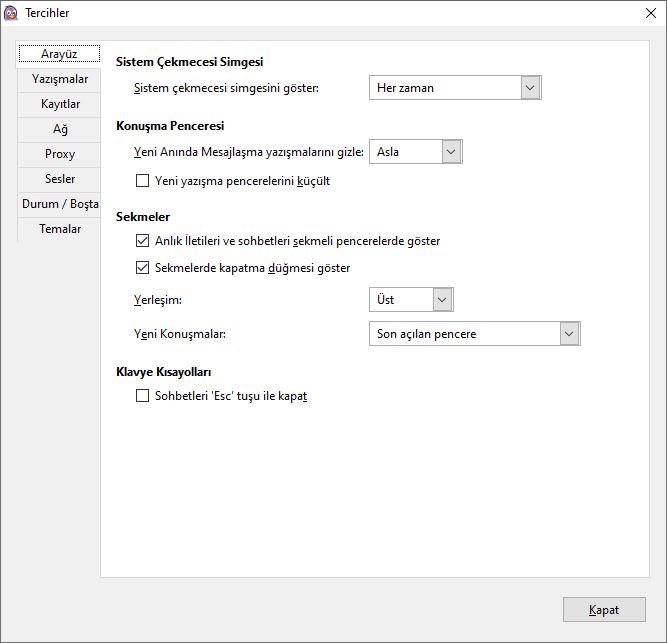Enable closing chats with Esc key
The image size is (667, 643).
pyautogui.click(x=142, y=396)
